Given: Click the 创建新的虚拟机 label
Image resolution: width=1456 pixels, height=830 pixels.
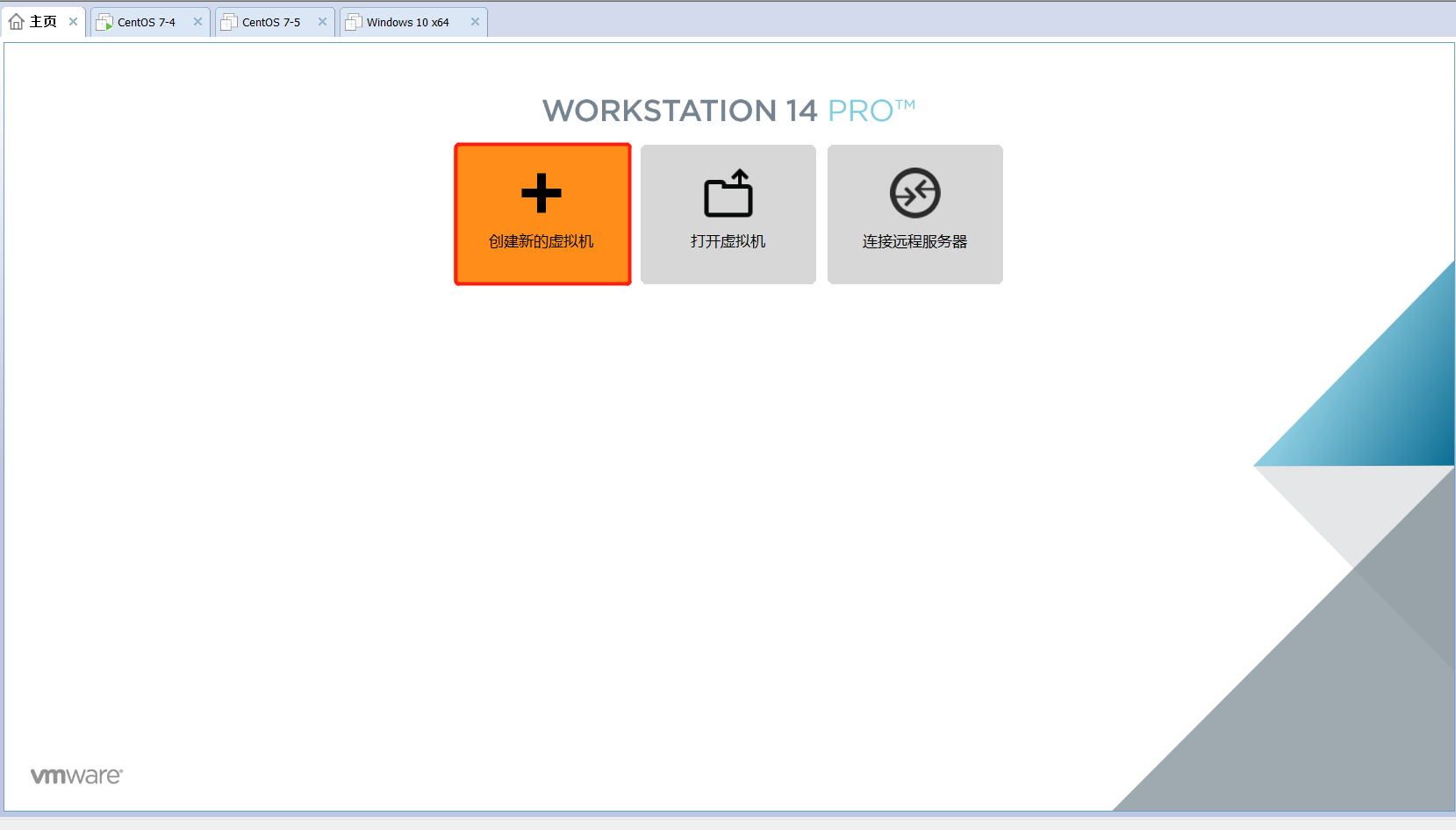Looking at the screenshot, I should (542, 241).
